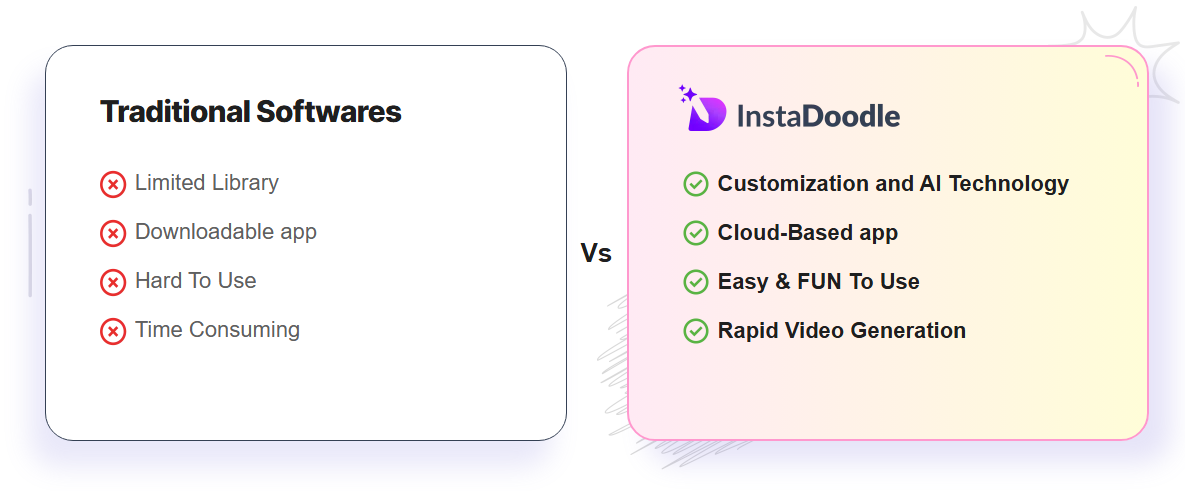
Task: Click Easy & FUN To Use text
Action: pyautogui.click(x=818, y=282)
